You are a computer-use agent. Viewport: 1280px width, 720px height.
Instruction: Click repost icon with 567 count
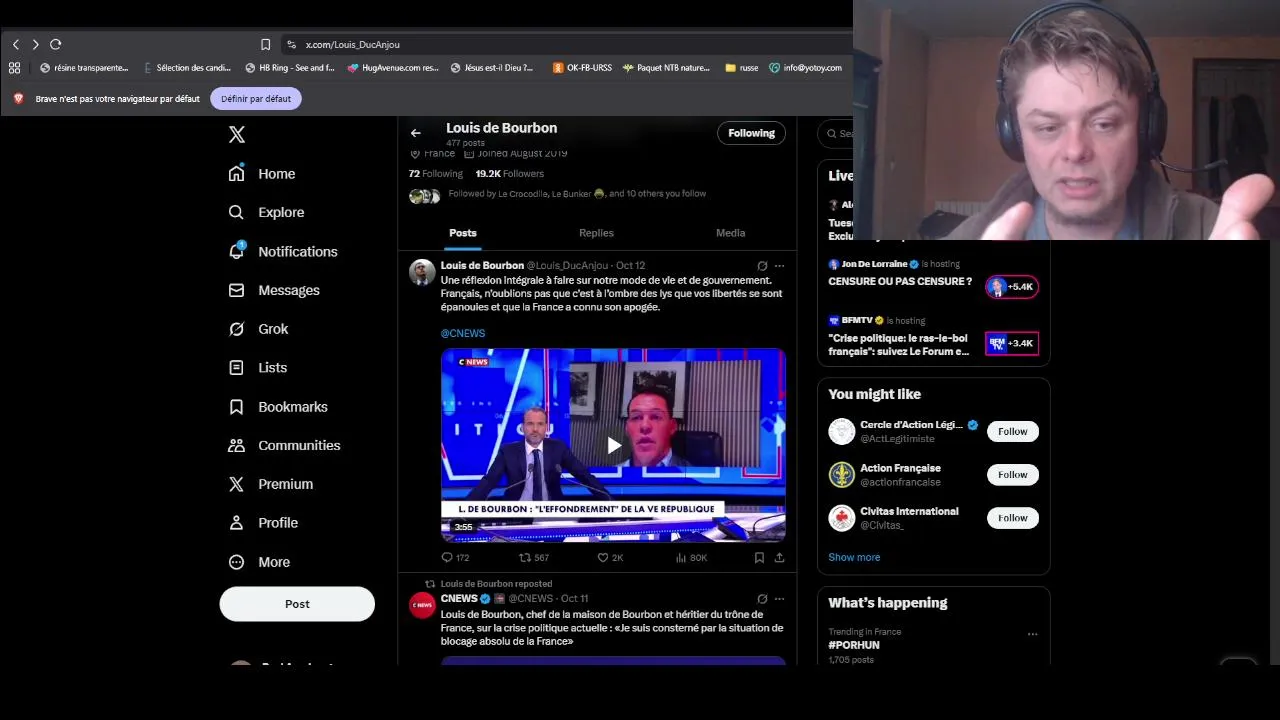[x=533, y=557]
